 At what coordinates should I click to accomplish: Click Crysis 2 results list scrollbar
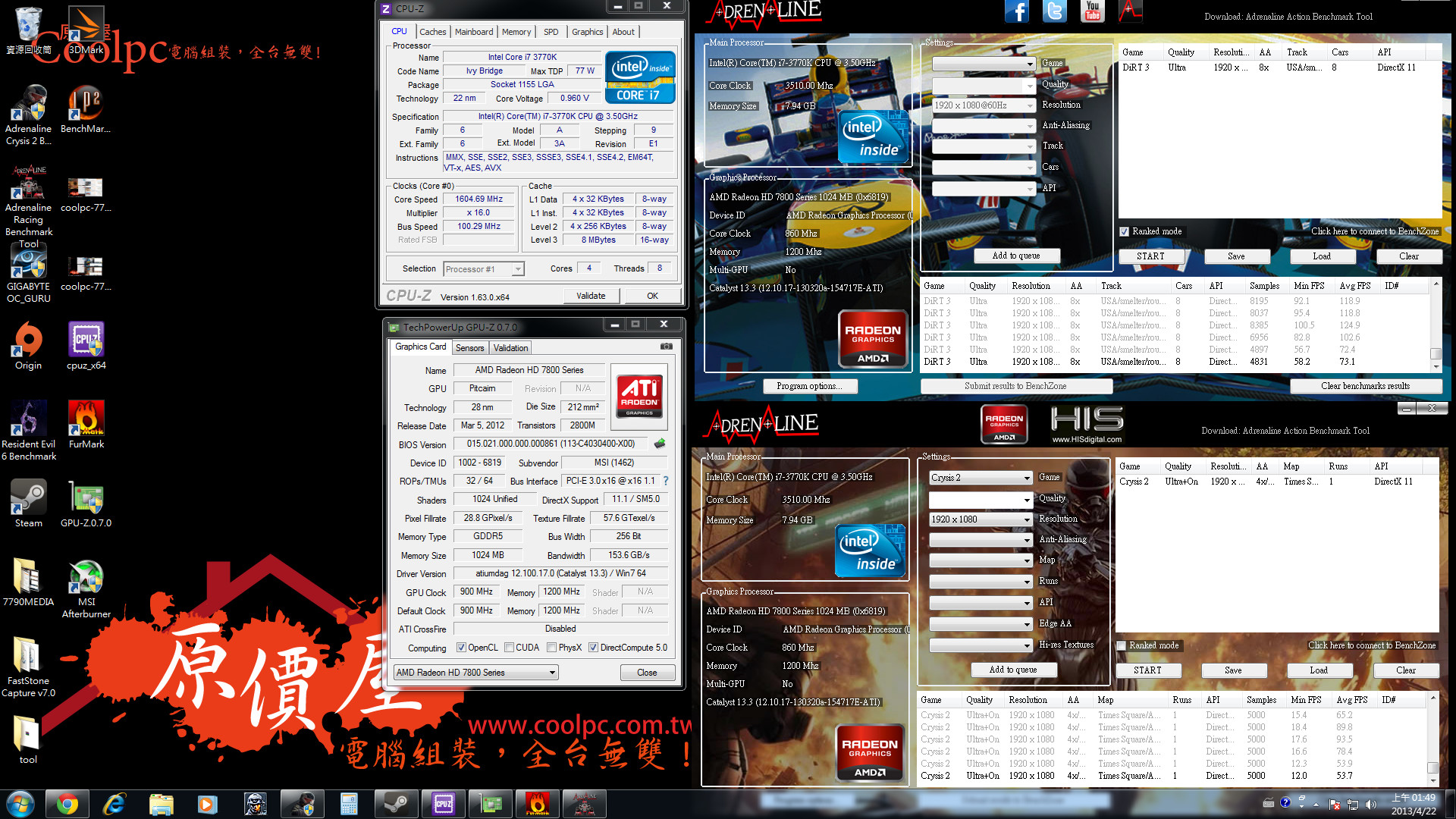(1432, 739)
